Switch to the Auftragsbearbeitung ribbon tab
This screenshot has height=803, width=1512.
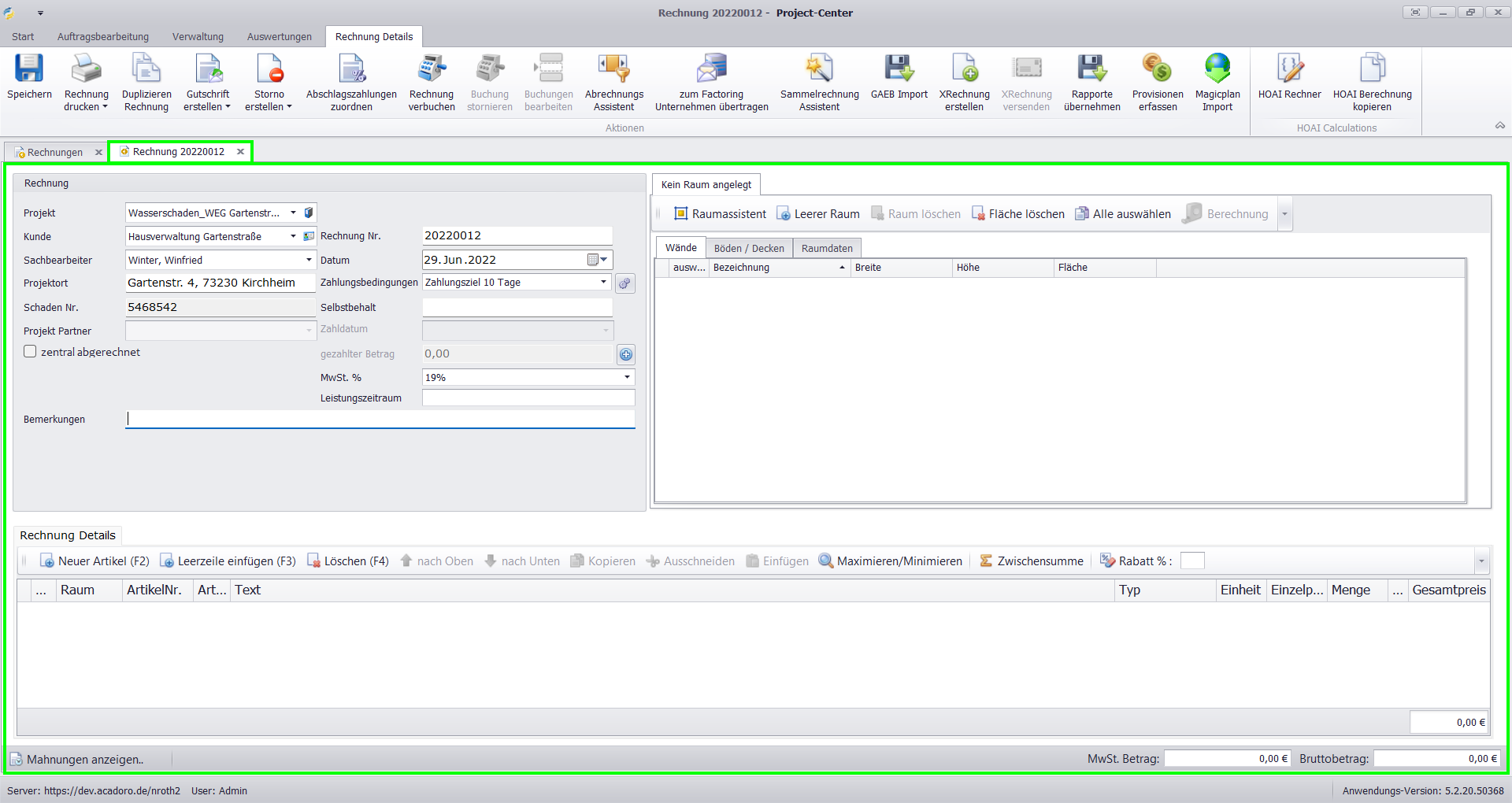(102, 37)
